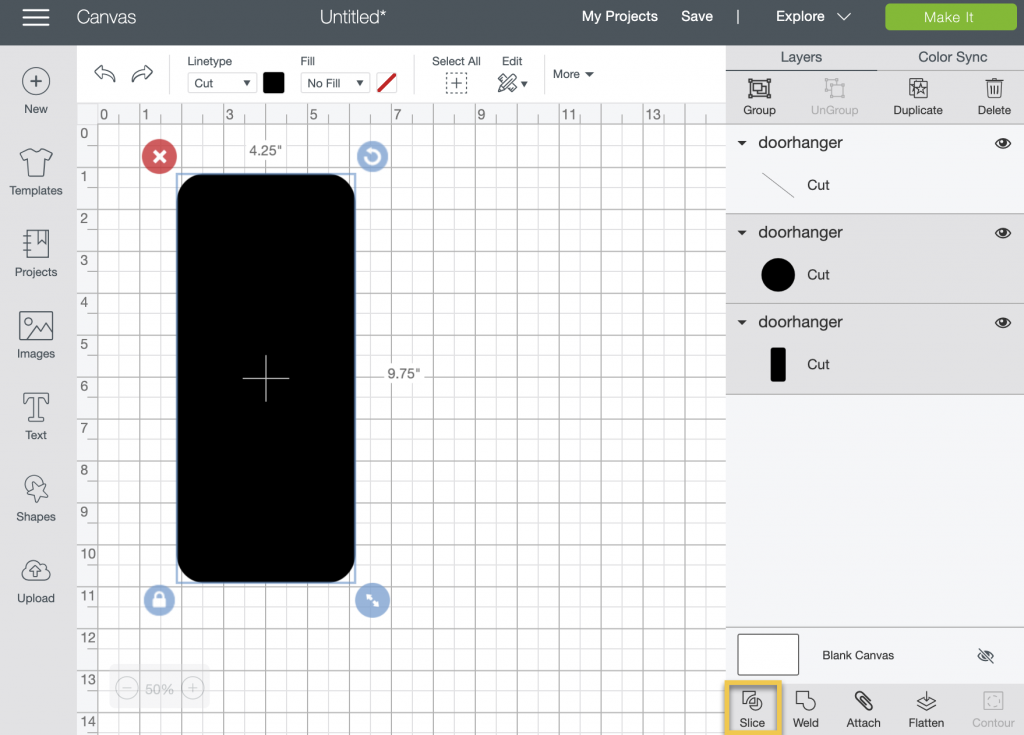Open the Shapes tool
The width and height of the screenshot is (1024, 735).
pyautogui.click(x=36, y=499)
